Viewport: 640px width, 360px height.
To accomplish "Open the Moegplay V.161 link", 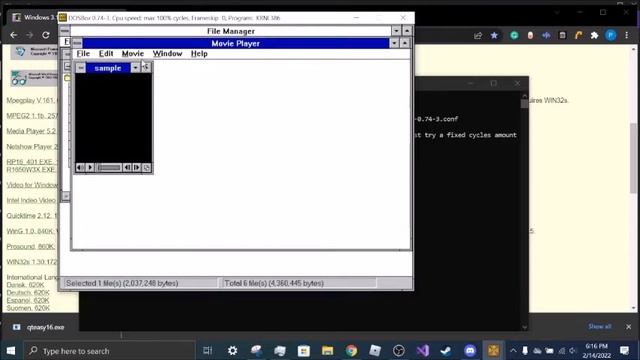I will pos(31,100).
